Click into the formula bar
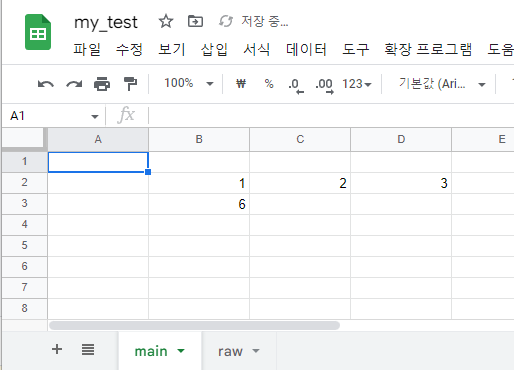 click(x=332, y=116)
